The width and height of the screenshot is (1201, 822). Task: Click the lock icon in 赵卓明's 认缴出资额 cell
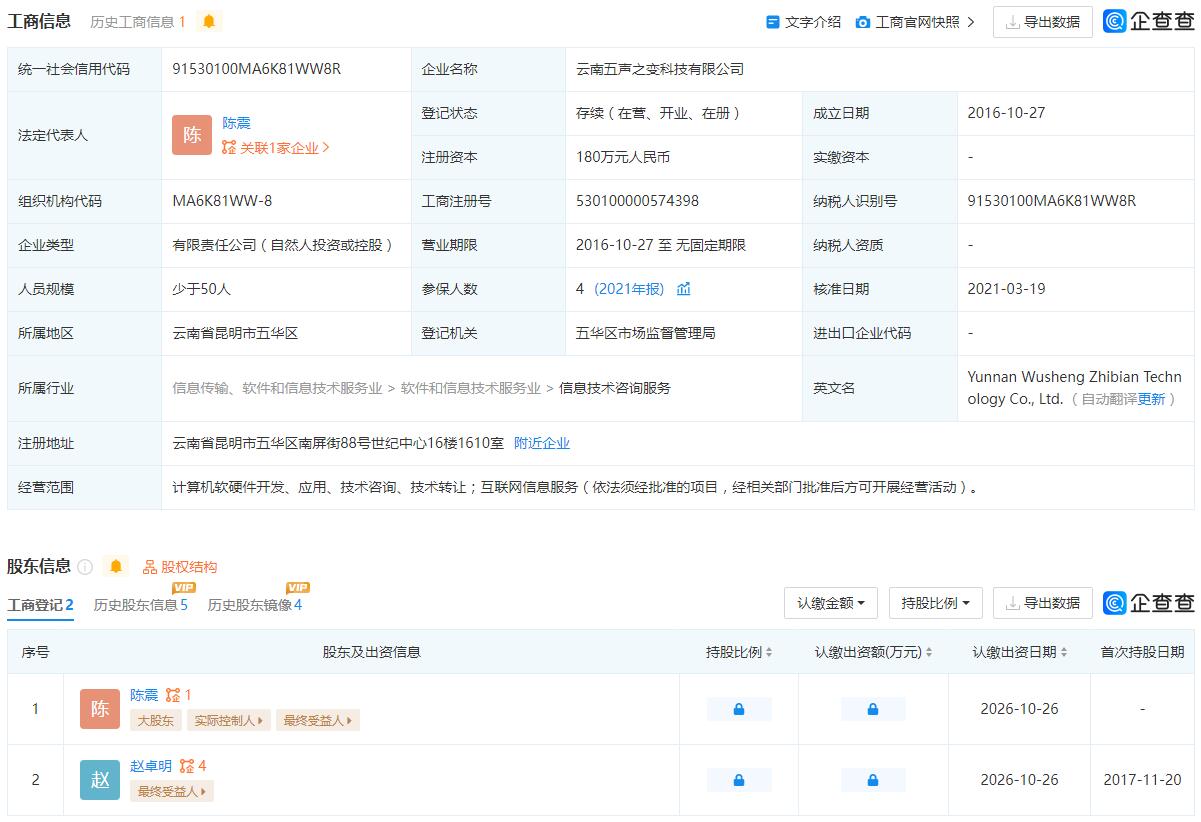pyautogui.click(x=872, y=780)
